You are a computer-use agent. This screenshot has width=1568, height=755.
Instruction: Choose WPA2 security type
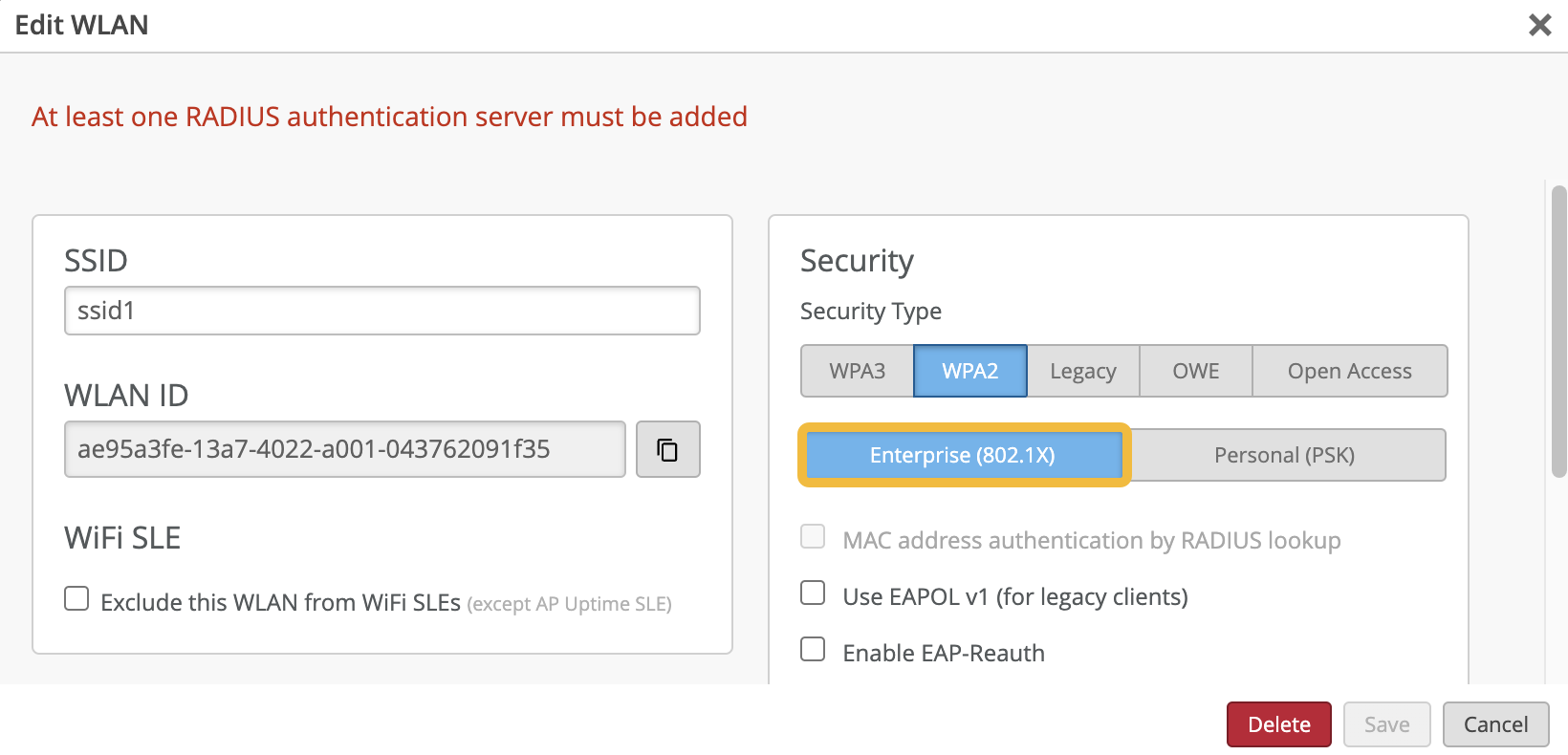point(969,371)
